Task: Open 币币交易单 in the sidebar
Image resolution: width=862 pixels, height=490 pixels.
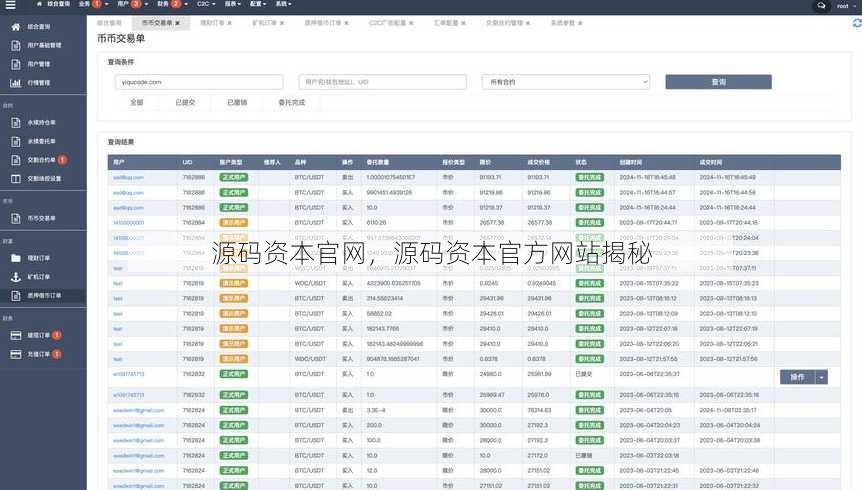Action: (41, 218)
